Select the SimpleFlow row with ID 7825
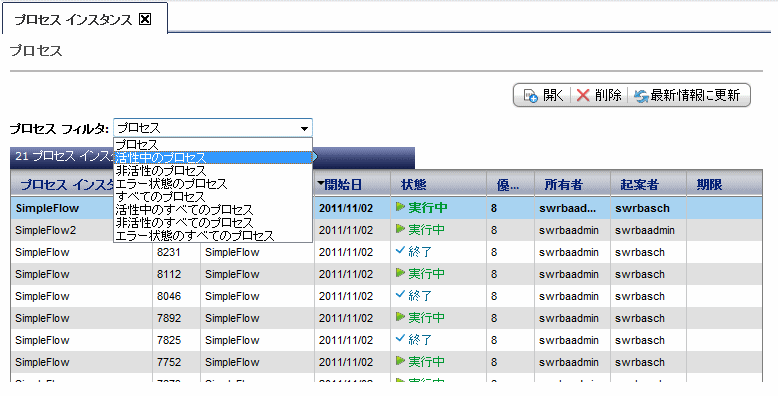778x396 pixels. coord(386,340)
